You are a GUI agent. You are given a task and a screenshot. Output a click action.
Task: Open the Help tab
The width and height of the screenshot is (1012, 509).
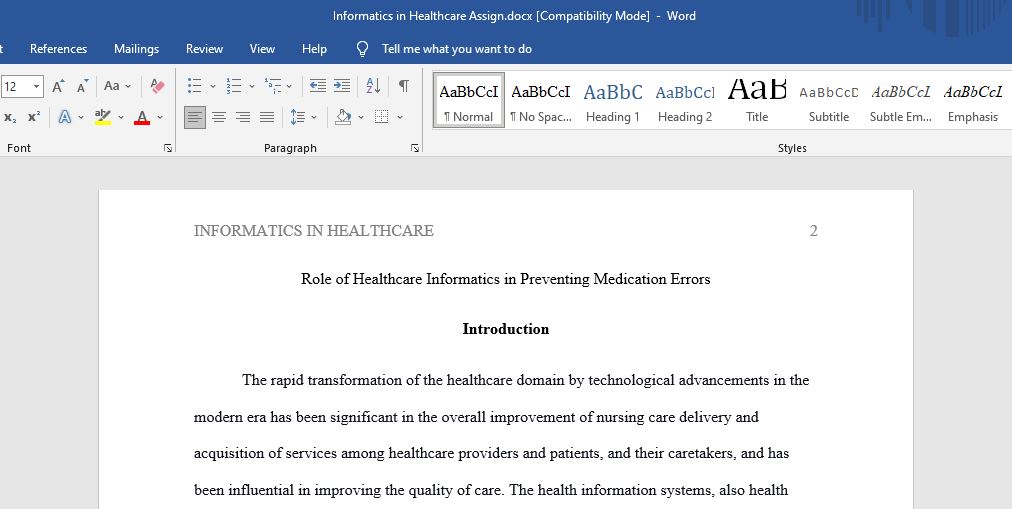click(314, 49)
